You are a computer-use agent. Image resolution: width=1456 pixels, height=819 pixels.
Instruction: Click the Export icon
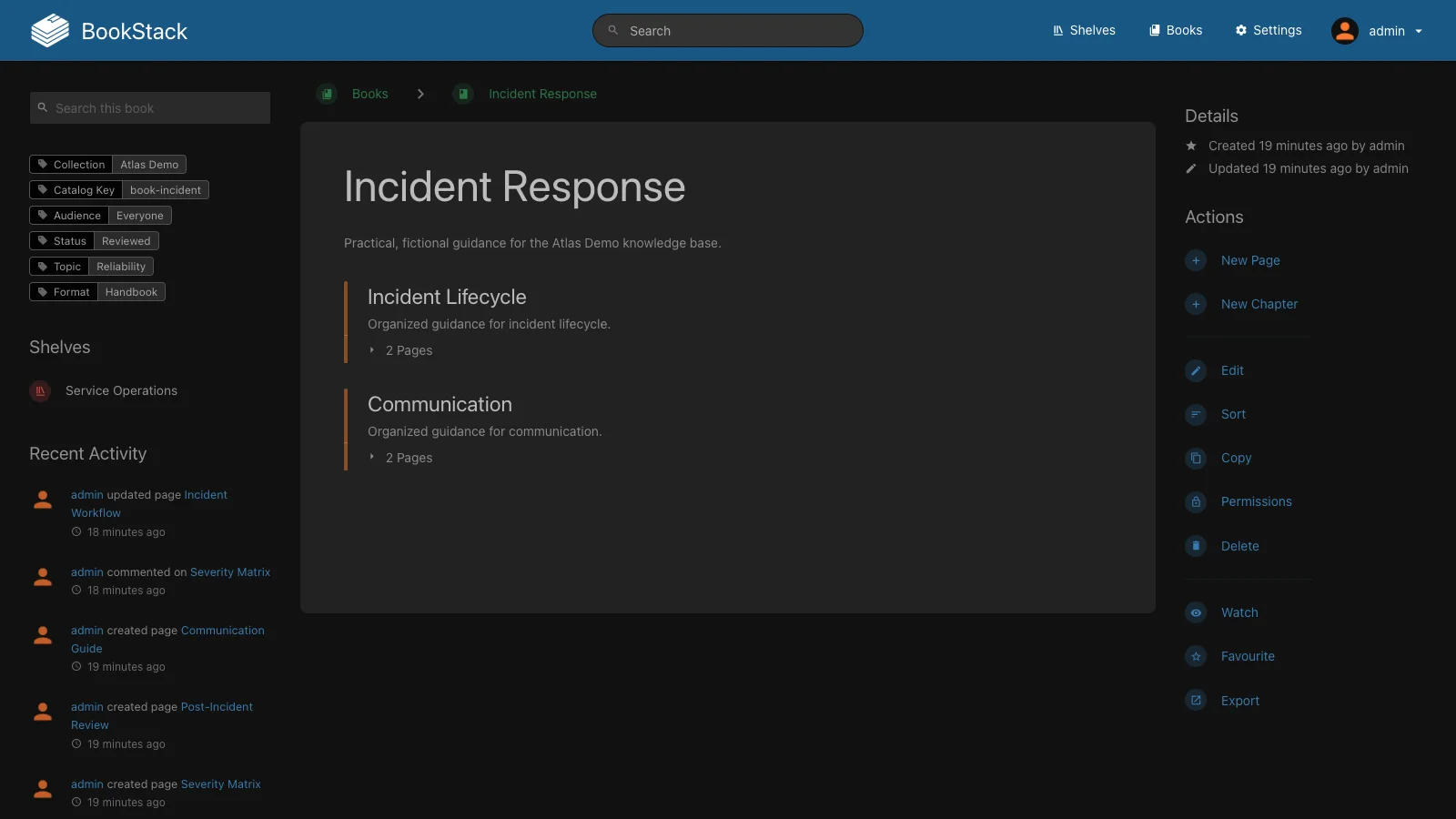click(x=1196, y=700)
